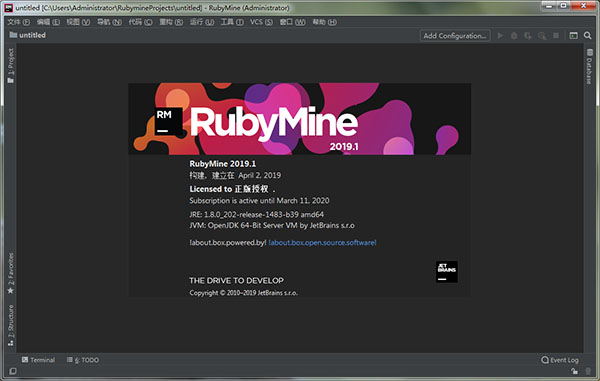600x381 pixels.
Task: Click the JetBrains logo in the About box
Action: coord(447,272)
